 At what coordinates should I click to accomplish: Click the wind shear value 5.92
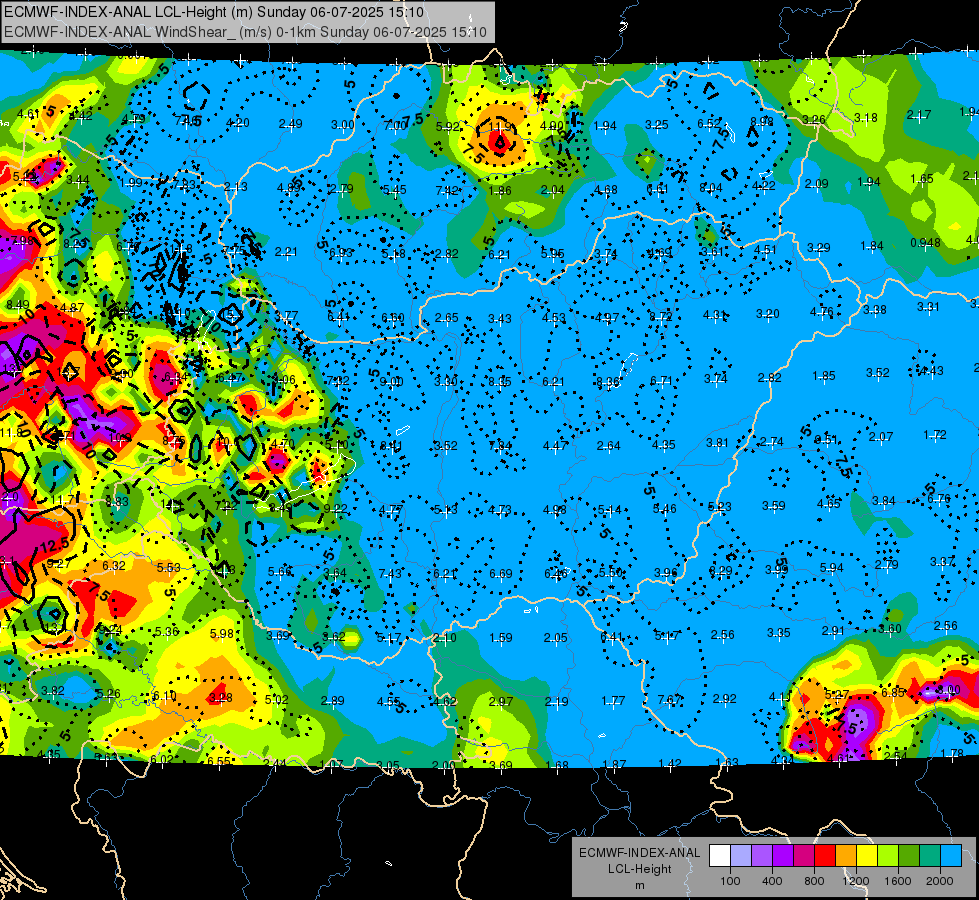coord(448,127)
